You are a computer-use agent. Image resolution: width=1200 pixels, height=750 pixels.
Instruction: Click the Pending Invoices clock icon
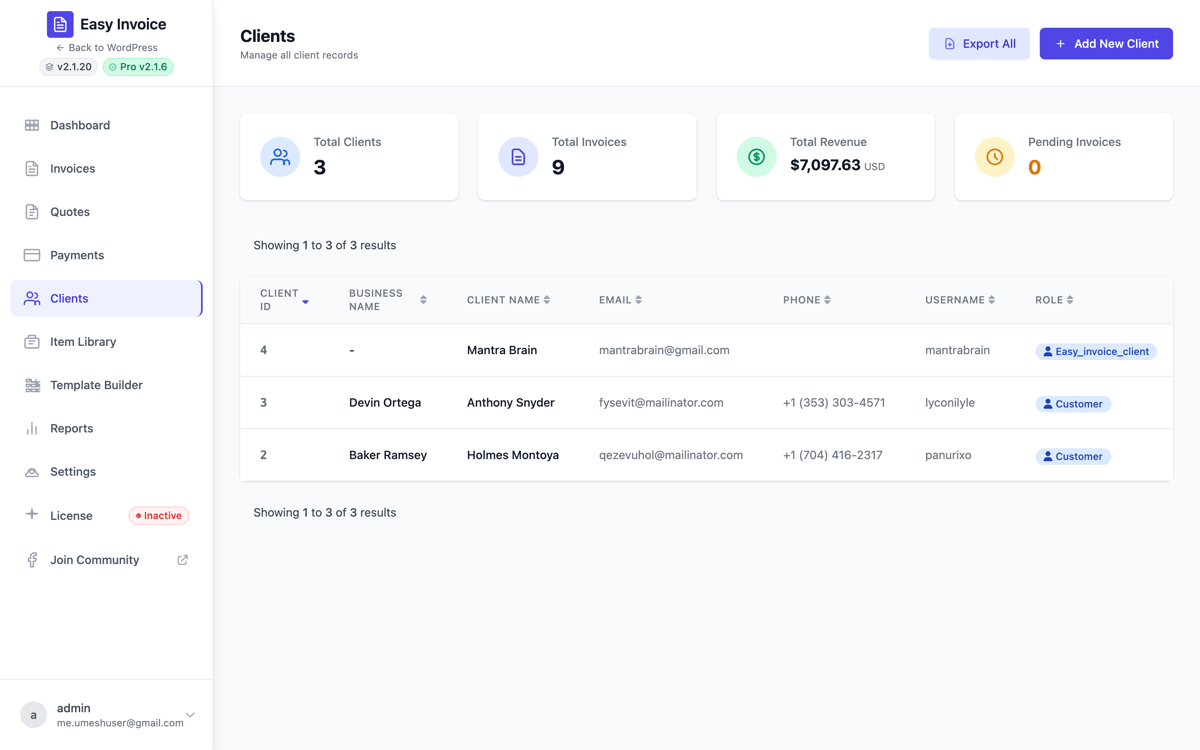coord(994,157)
